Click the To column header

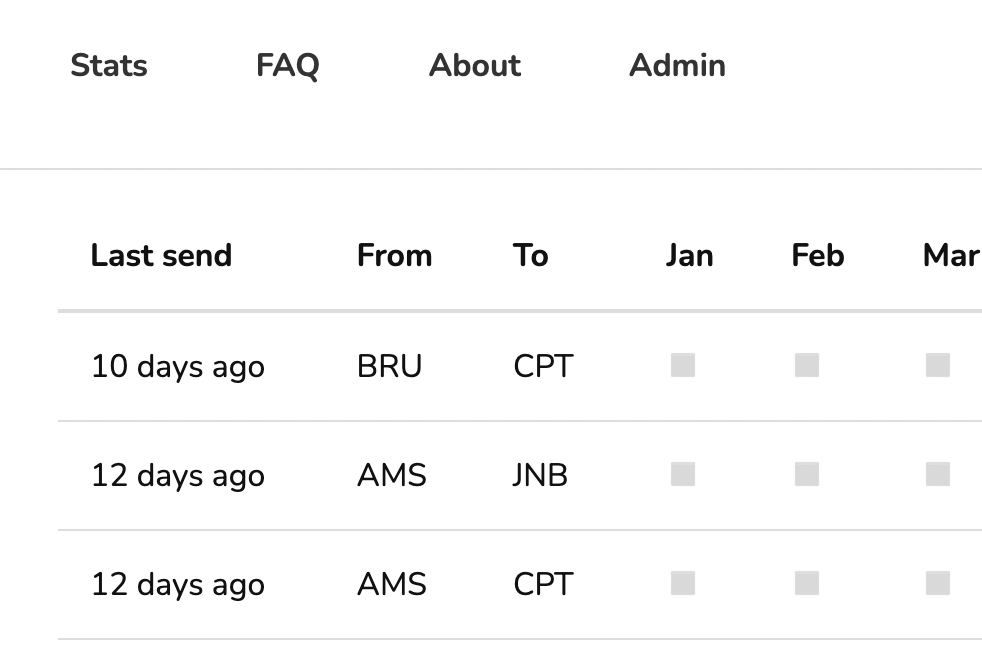tap(530, 256)
